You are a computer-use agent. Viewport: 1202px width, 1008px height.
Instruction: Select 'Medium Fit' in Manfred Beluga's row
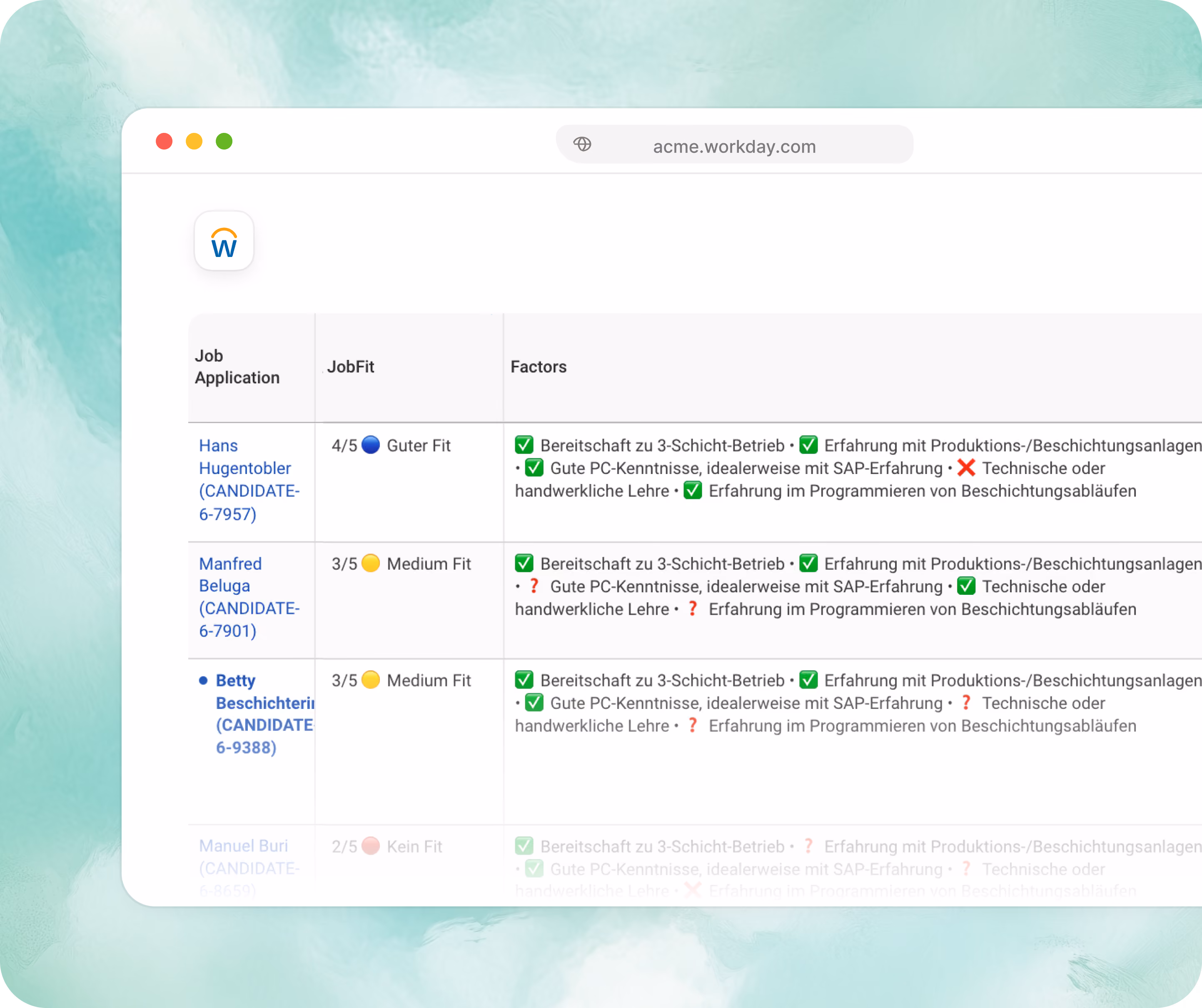click(x=429, y=564)
